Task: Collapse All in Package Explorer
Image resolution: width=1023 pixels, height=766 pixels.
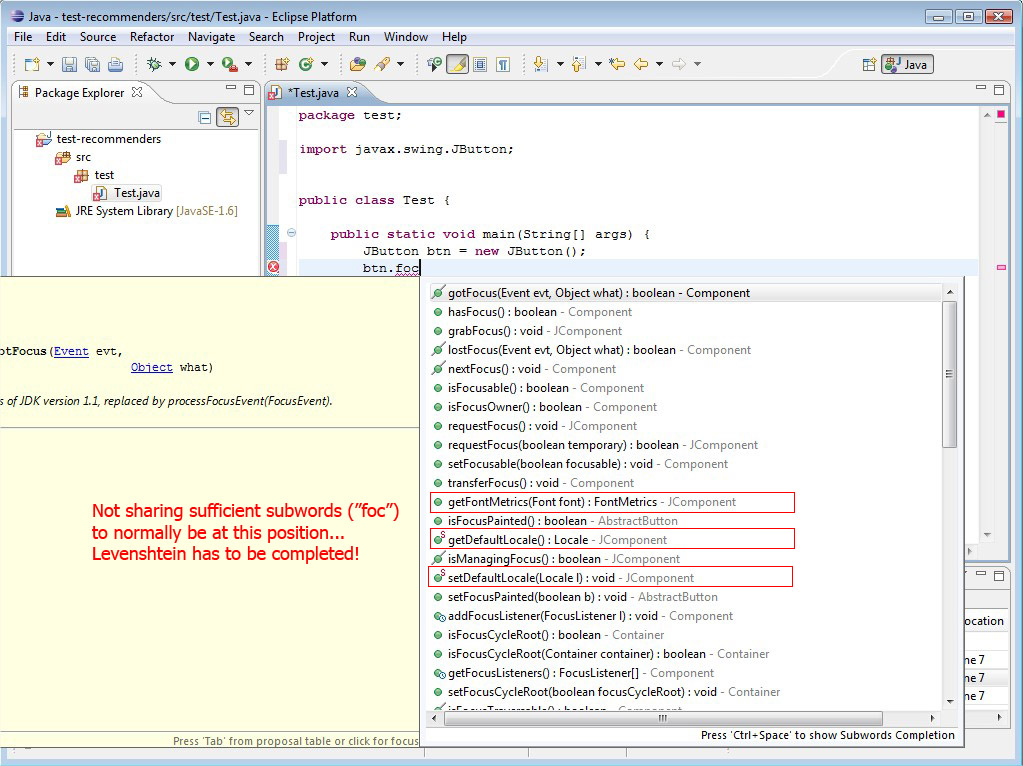Action: (x=205, y=117)
